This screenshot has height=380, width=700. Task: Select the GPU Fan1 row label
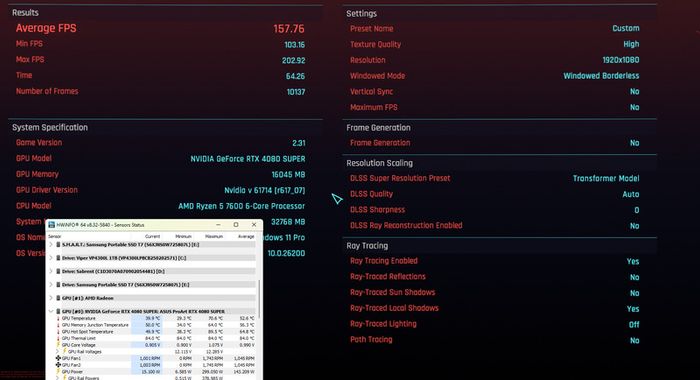point(71,358)
